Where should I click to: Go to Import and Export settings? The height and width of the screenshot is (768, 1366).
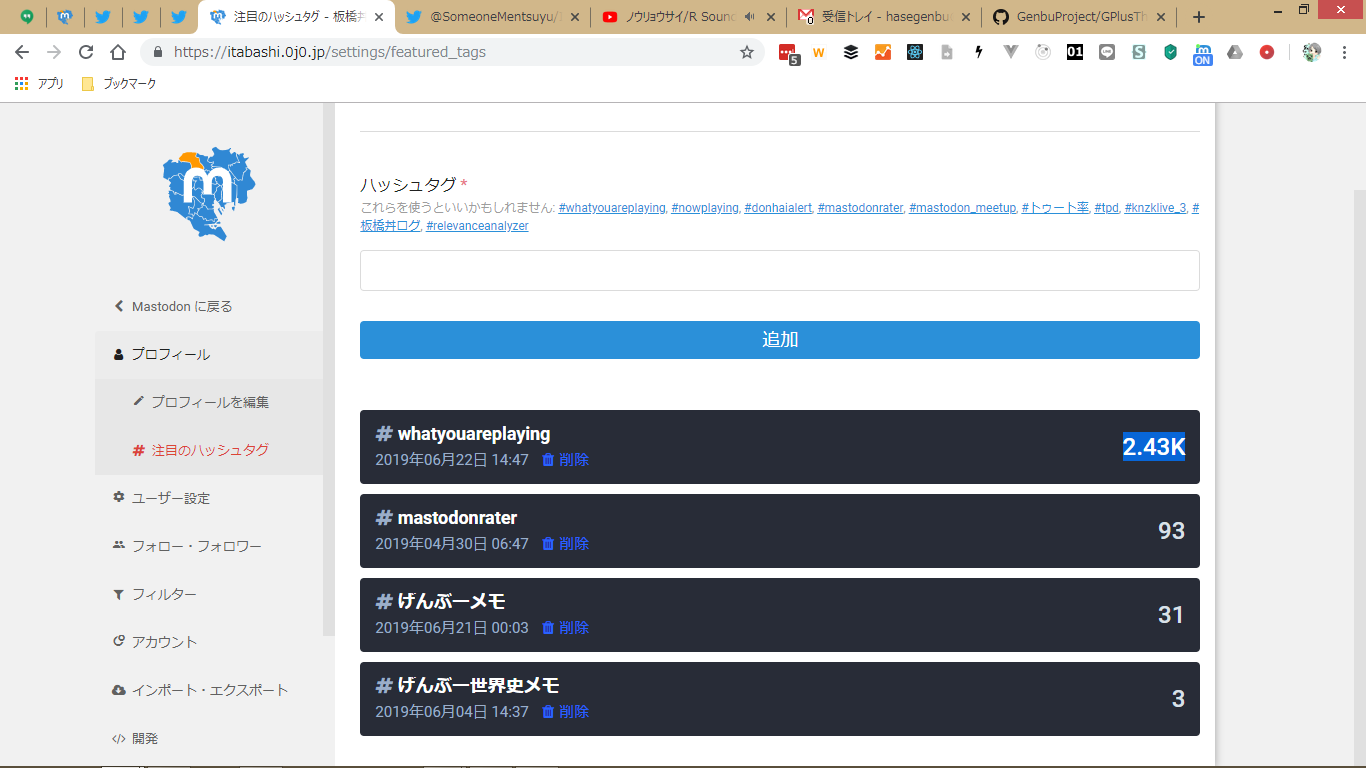click(209, 690)
